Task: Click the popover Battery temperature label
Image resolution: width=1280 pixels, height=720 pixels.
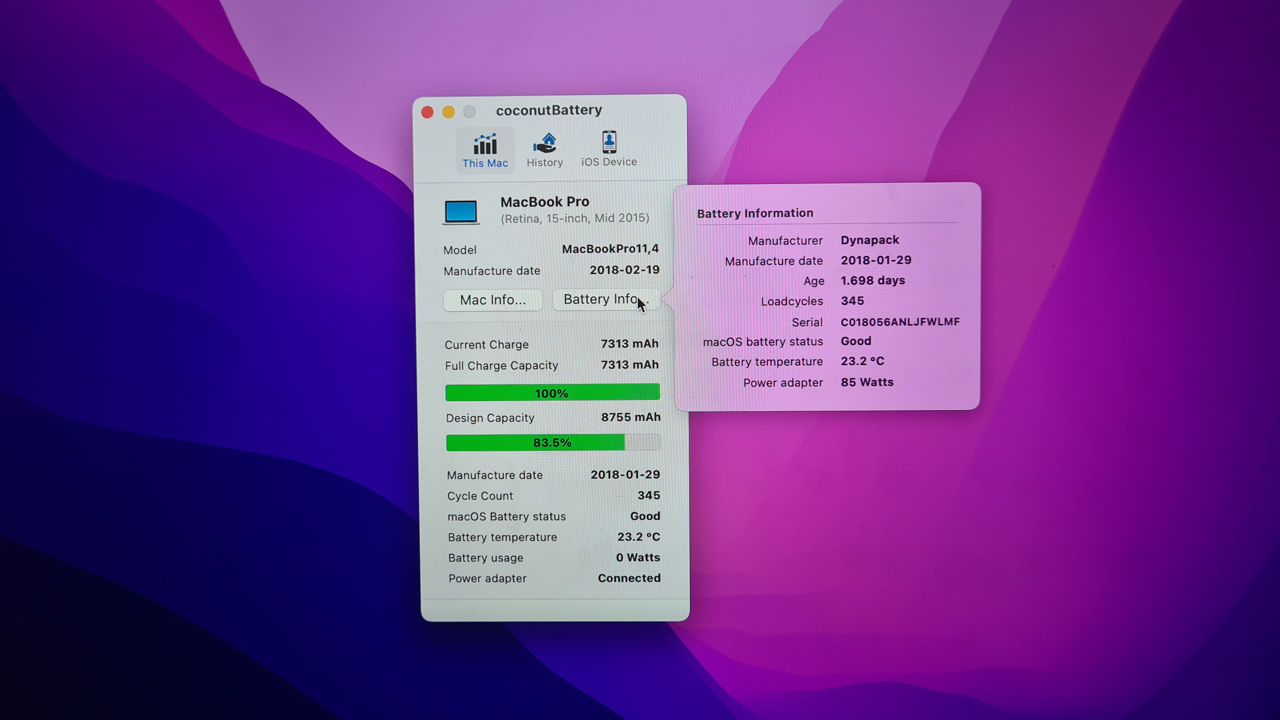Action: (767, 362)
